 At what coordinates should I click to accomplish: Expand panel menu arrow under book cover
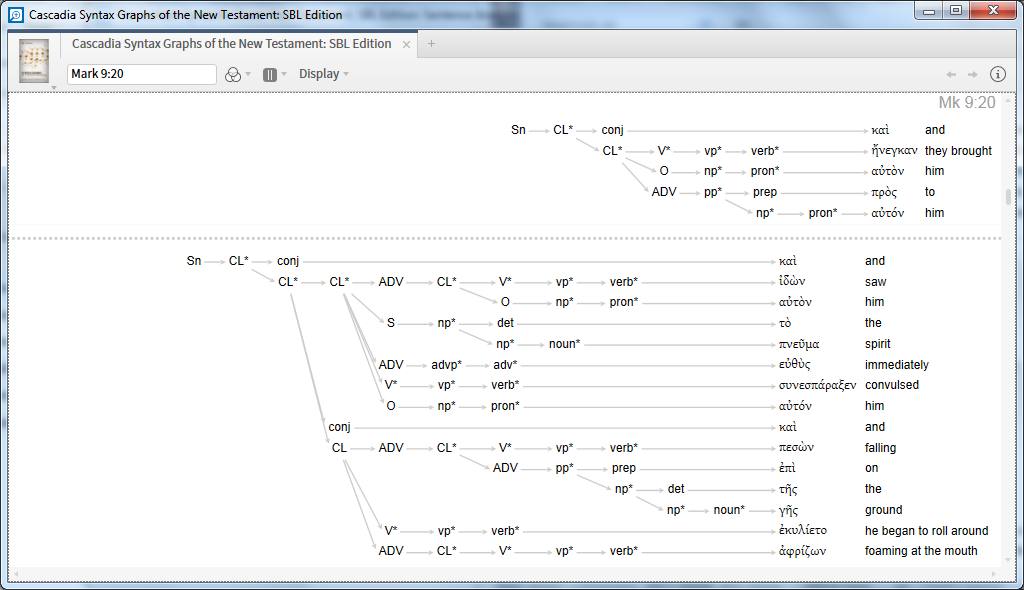[x=54, y=88]
